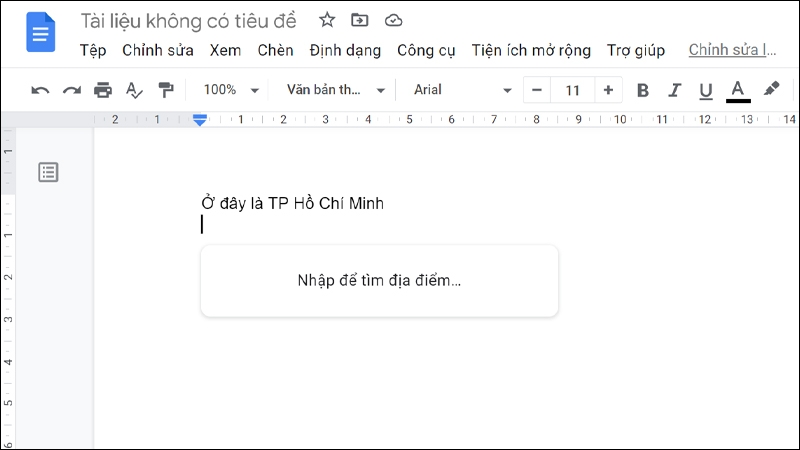Run spelling and grammar check
800x450 pixels.
(x=134, y=90)
